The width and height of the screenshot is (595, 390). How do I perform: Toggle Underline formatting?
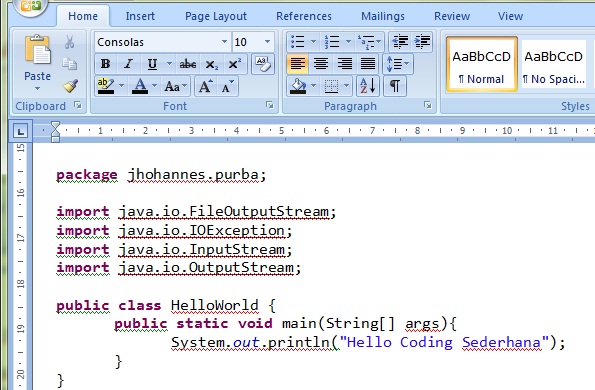tap(152, 64)
